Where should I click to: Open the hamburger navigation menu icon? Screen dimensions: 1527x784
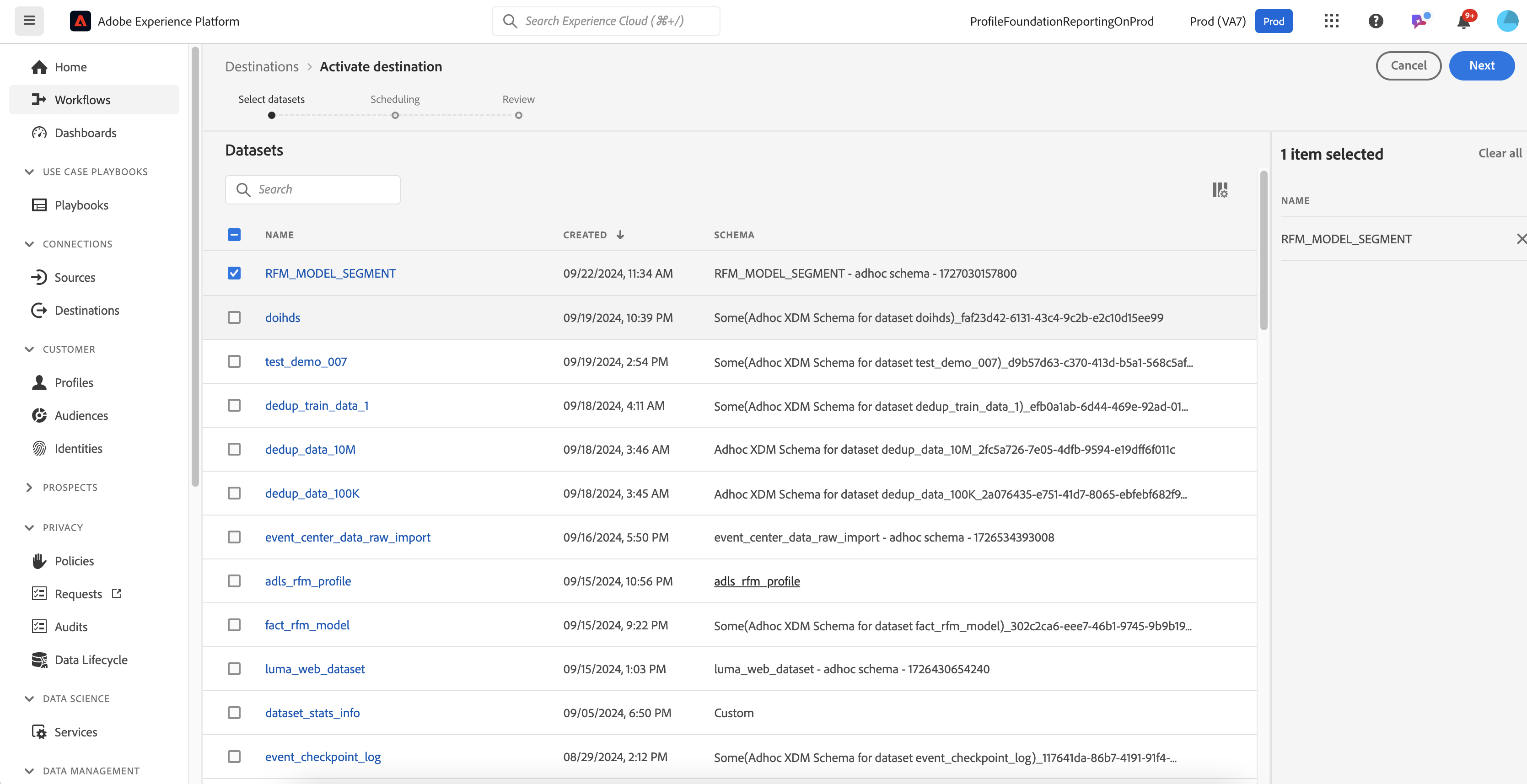(29, 21)
